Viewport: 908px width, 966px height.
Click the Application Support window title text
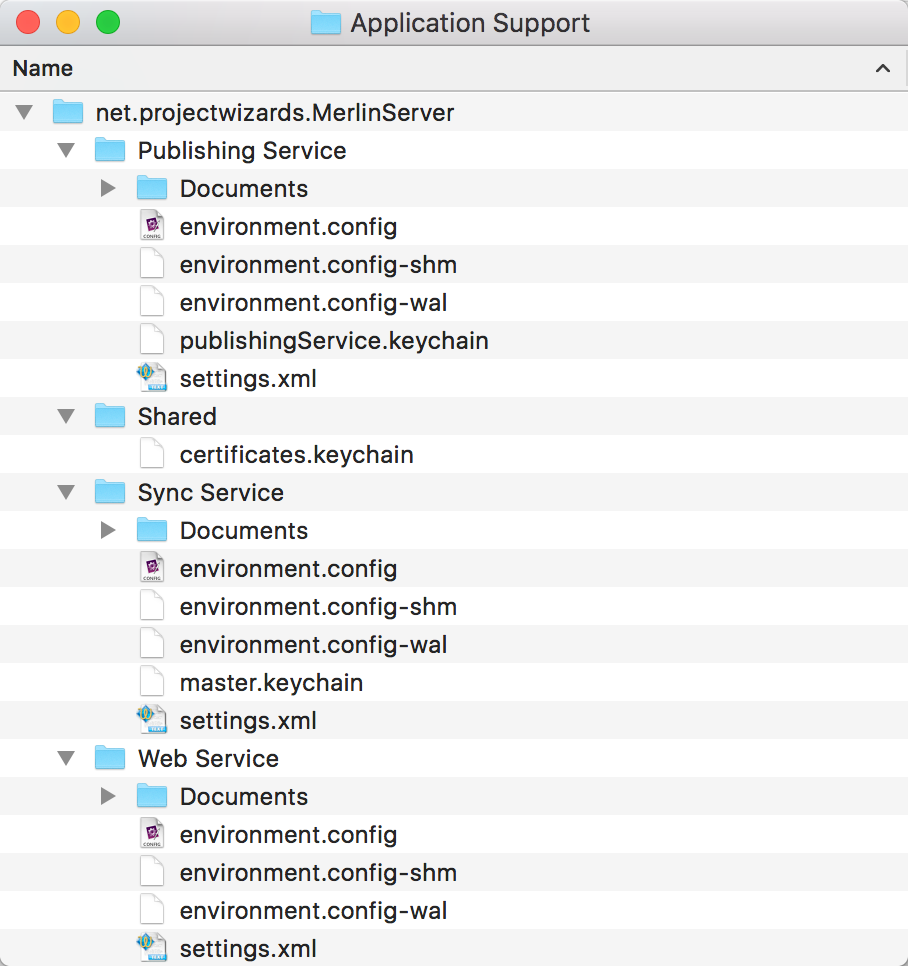[x=470, y=24]
